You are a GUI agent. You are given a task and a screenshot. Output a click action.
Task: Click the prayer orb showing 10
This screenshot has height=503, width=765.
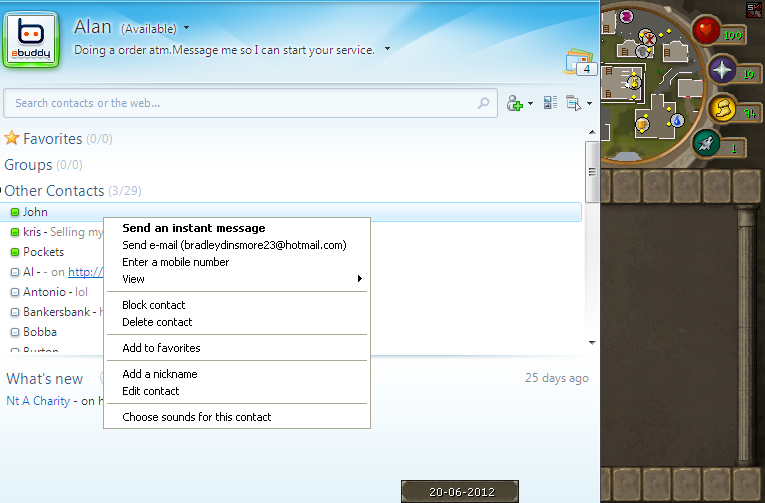722,70
